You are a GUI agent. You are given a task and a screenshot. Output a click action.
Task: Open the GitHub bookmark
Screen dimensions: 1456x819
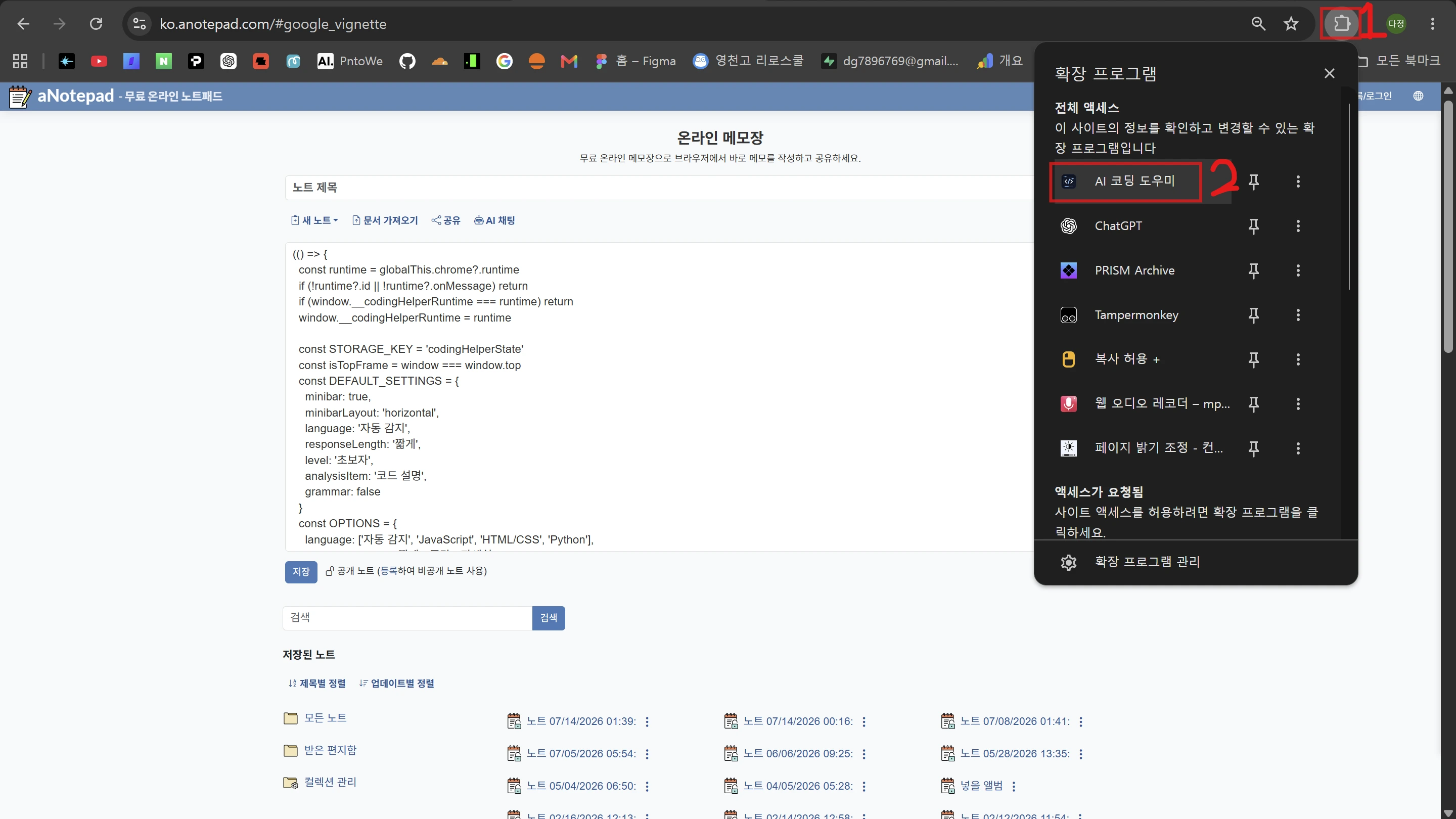pos(407,61)
